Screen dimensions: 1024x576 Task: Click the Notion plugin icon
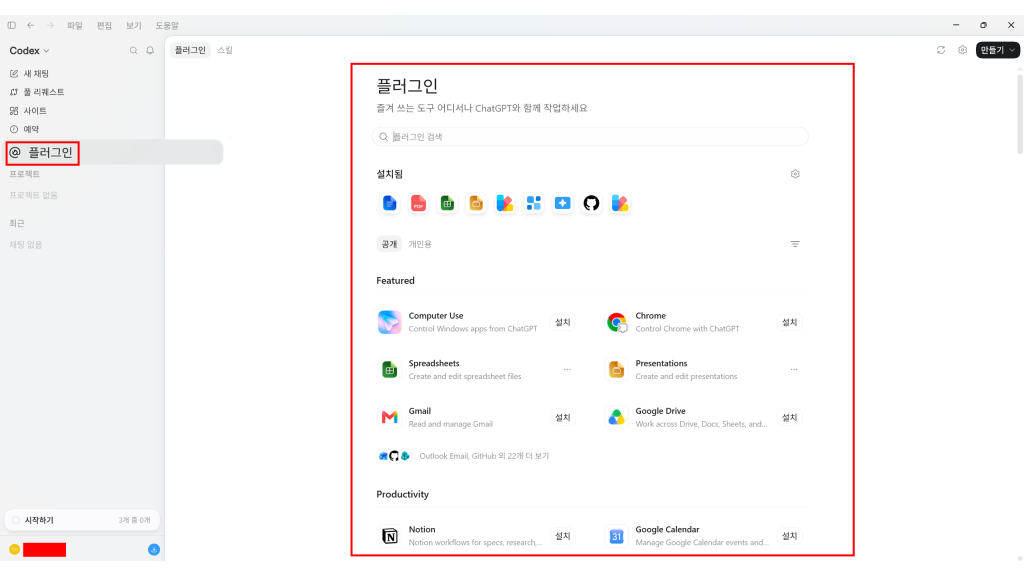[389, 536]
